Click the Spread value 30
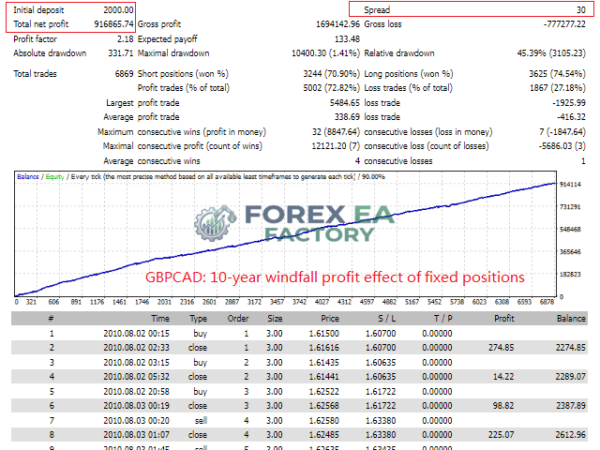 581,10
